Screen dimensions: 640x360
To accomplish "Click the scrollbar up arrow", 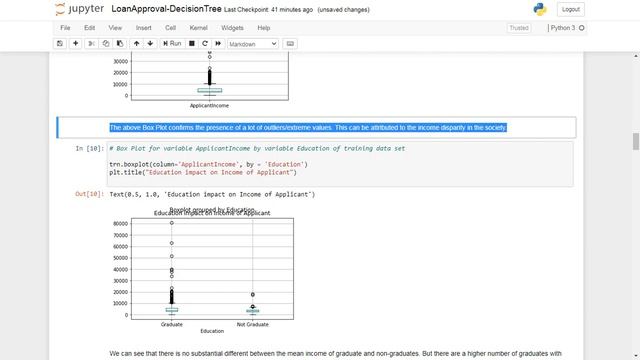I will click(x=636, y=56).
